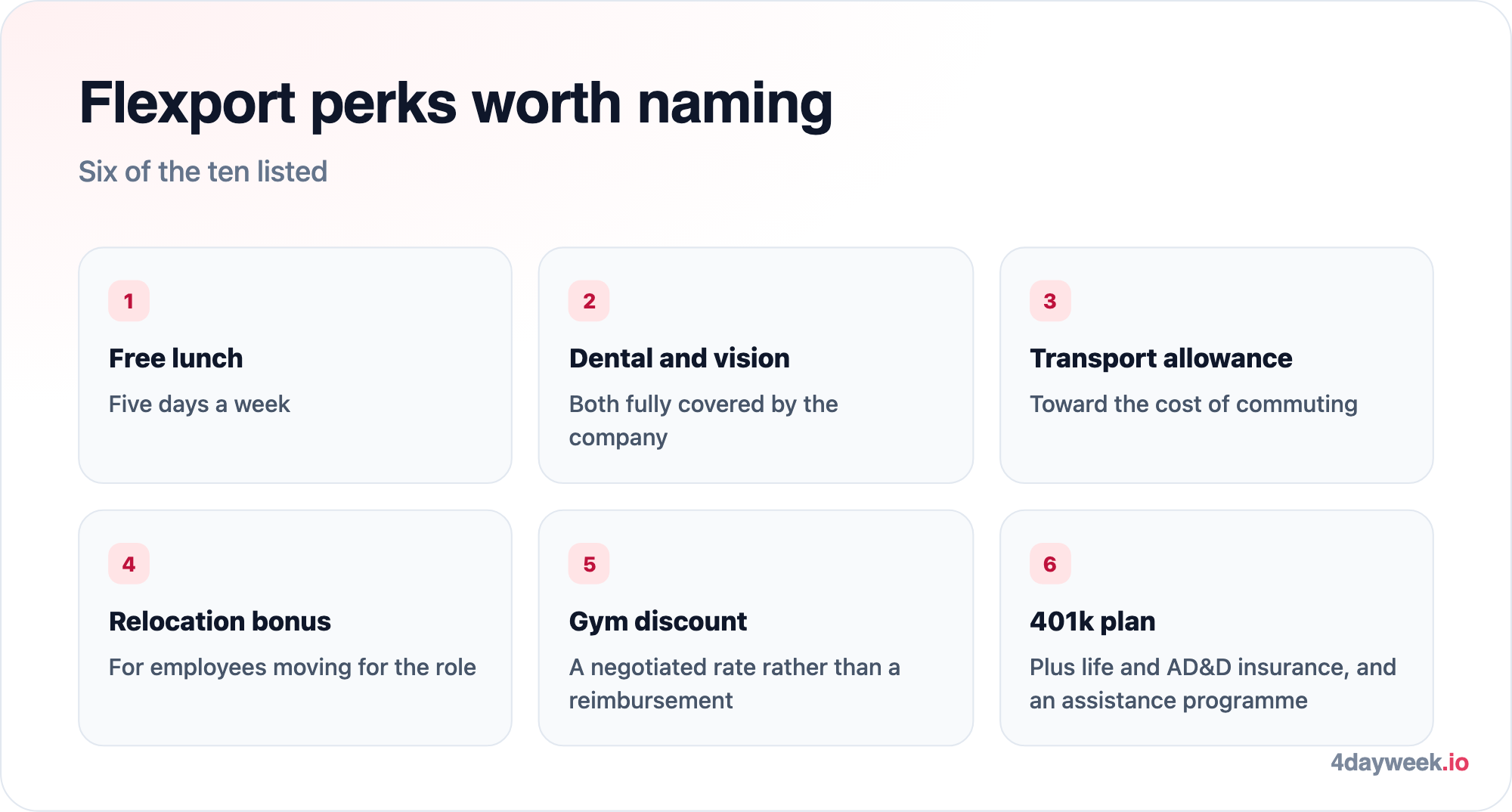Click Both fully covered by the company text
Image resolution: width=1512 pixels, height=812 pixels.
coord(704,420)
